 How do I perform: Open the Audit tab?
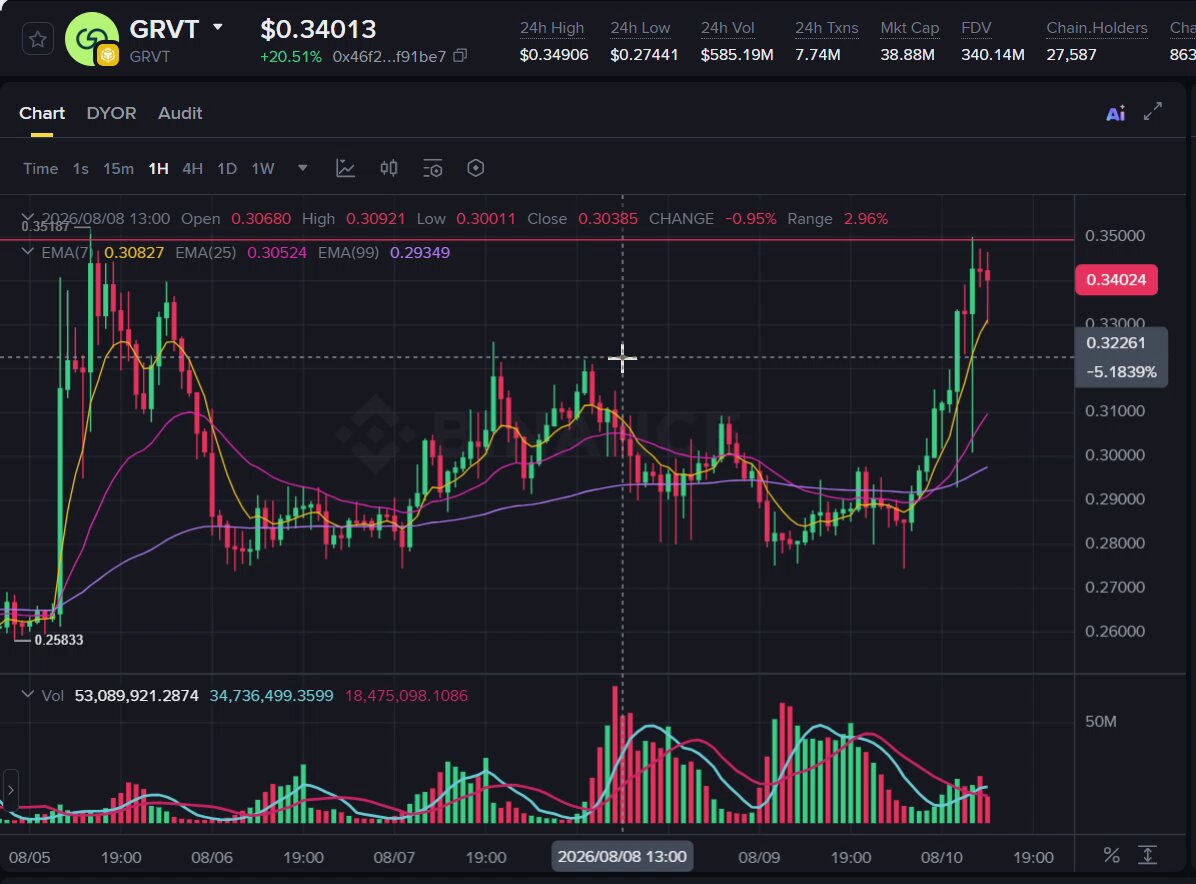(x=180, y=113)
